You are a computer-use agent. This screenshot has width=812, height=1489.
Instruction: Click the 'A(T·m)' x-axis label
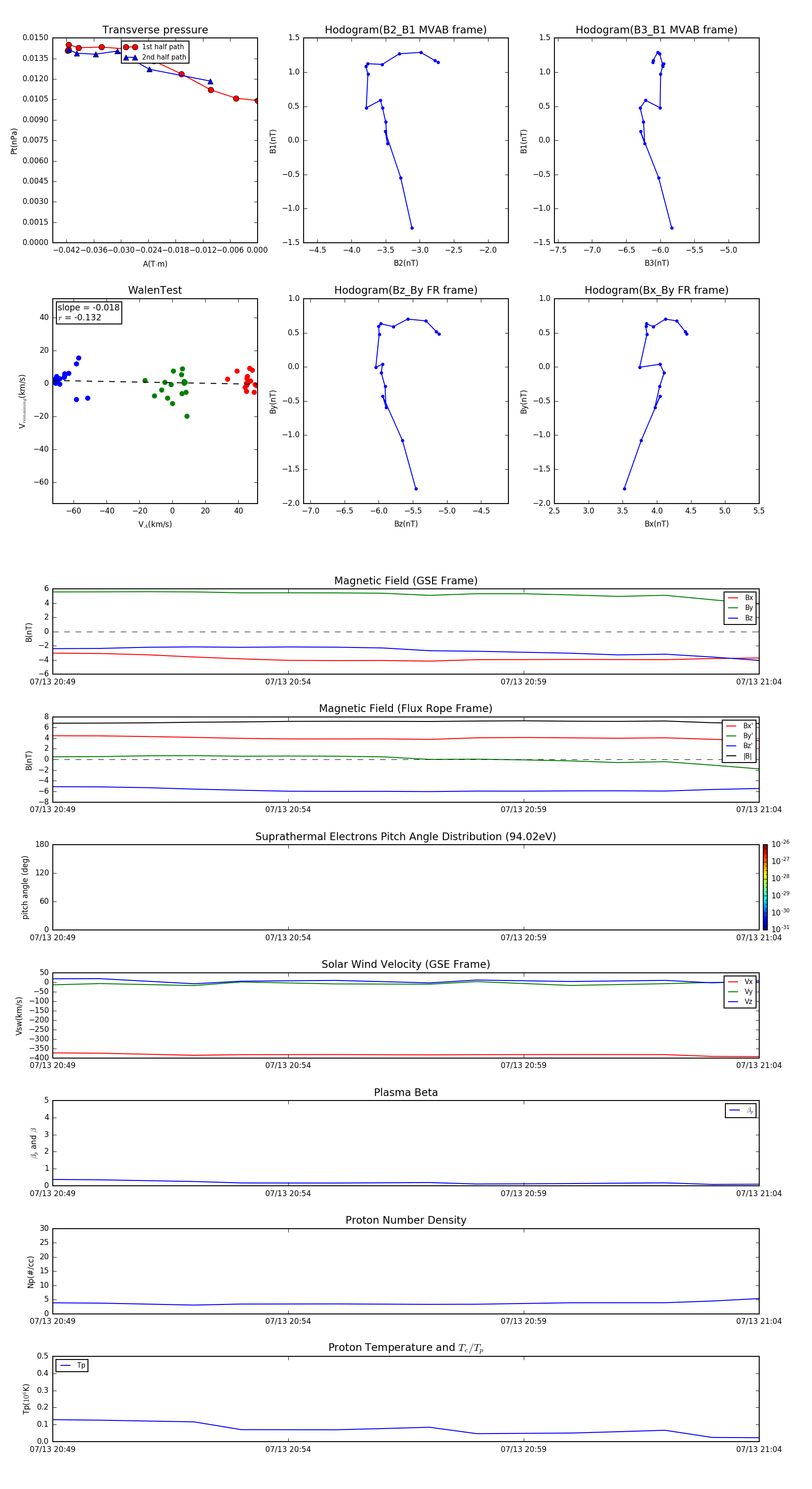155,264
